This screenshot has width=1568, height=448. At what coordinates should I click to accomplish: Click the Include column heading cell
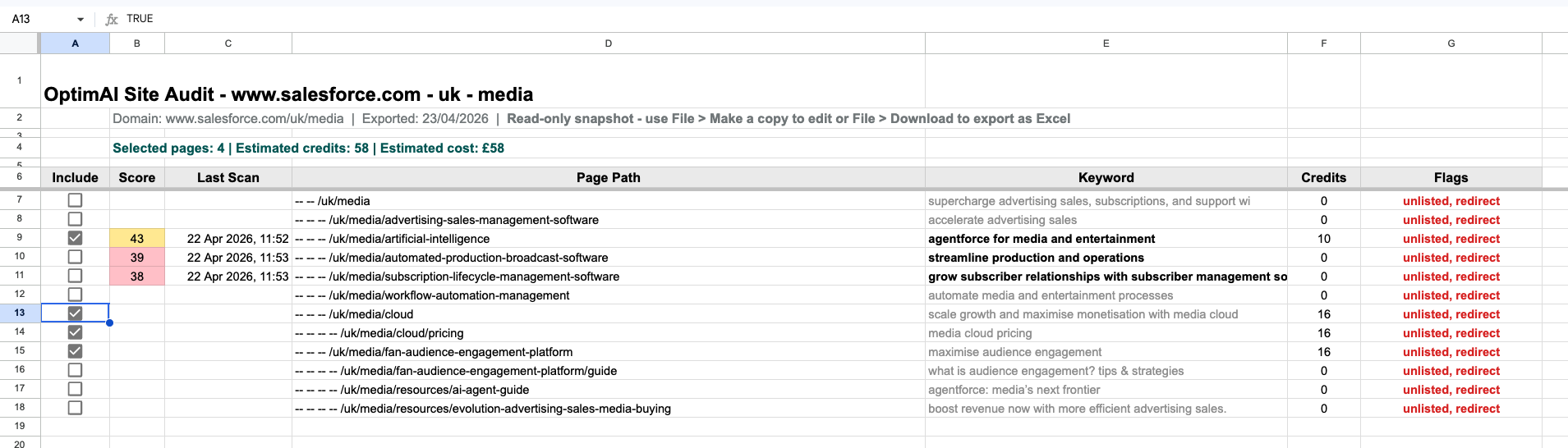pyautogui.click(x=75, y=177)
